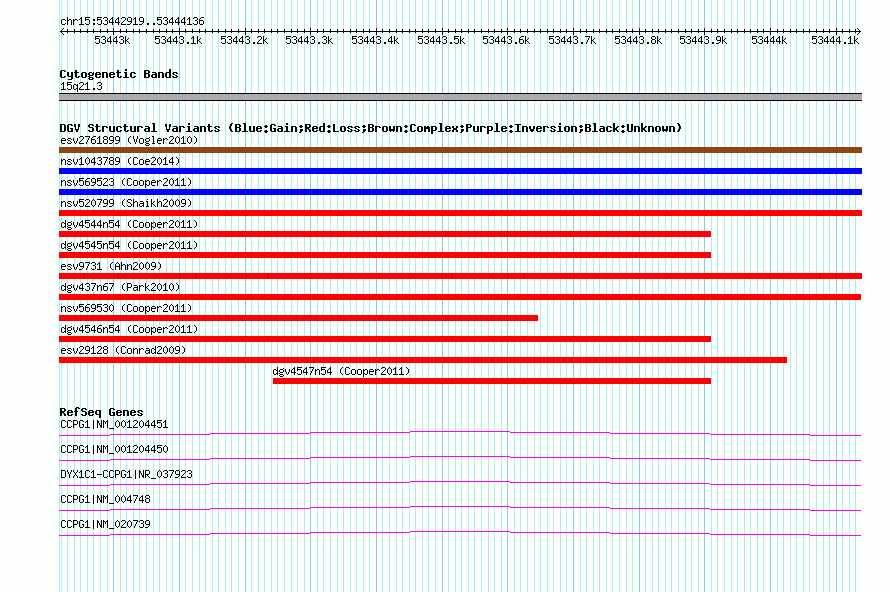Image resolution: width=890 pixels, height=592 pixels.
Task: Click the DGV Structural Variants track title
Action: [x=371, y=128]
